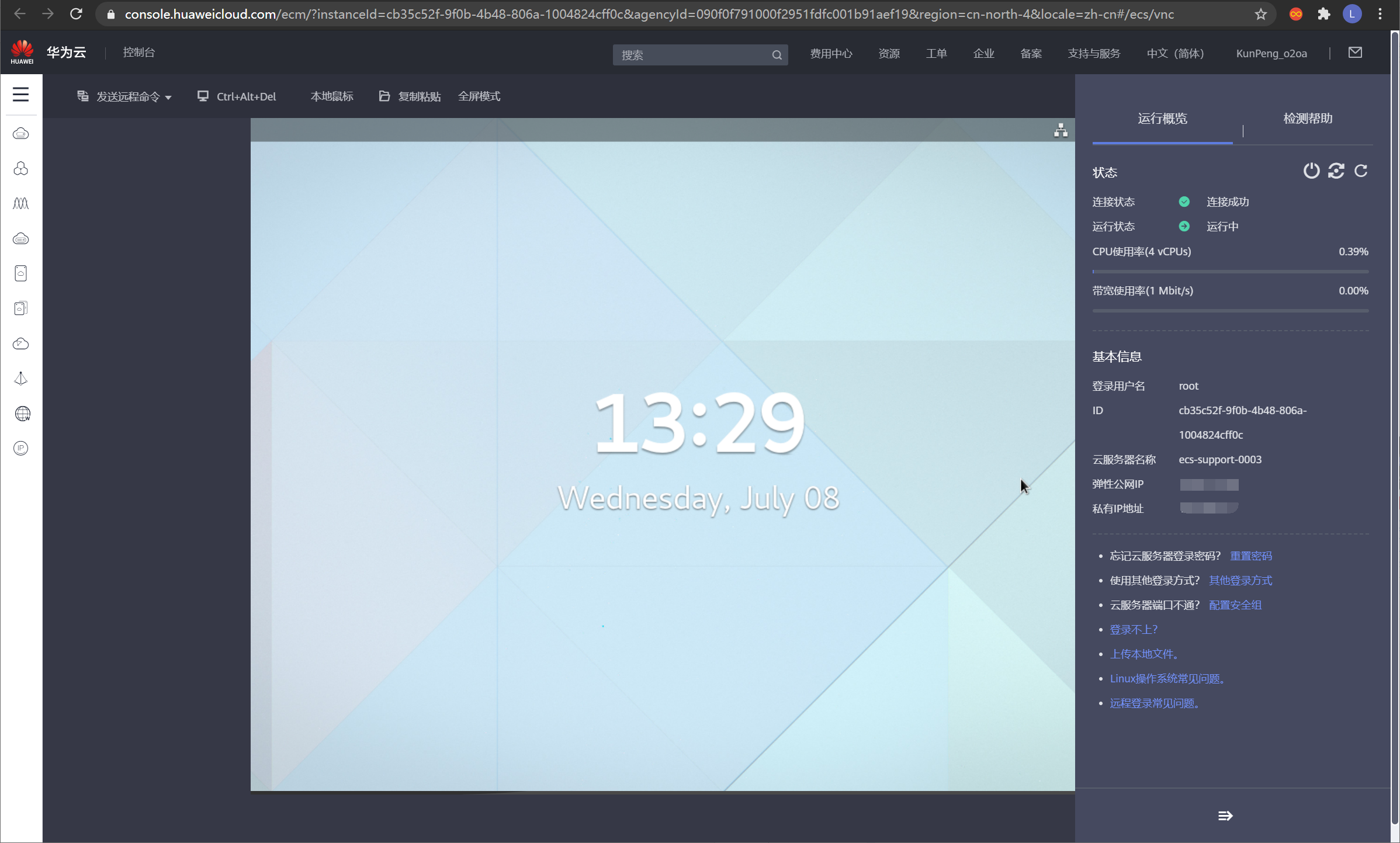Click the 其他登录方式 link
Screen dimensions: 1400x843
[x=1240, y=580]
